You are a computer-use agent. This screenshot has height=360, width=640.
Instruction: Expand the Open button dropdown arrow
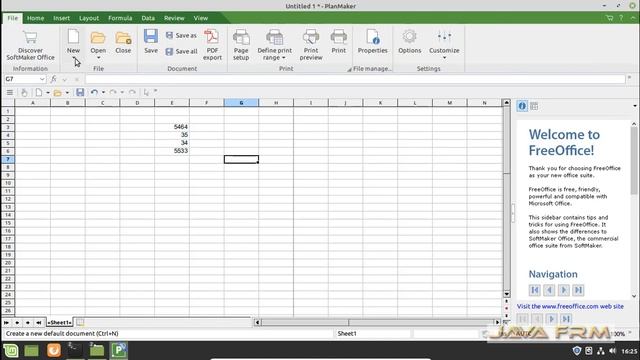click(x=98, y=58)
